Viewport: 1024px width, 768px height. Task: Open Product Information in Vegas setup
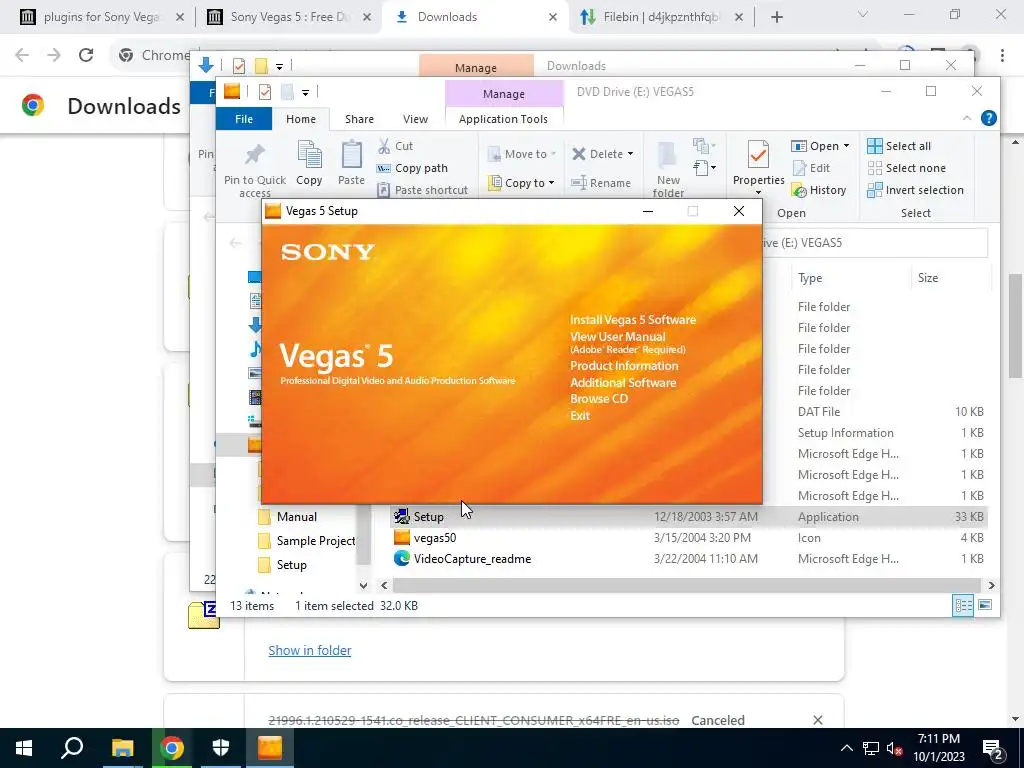click(624, 366)
